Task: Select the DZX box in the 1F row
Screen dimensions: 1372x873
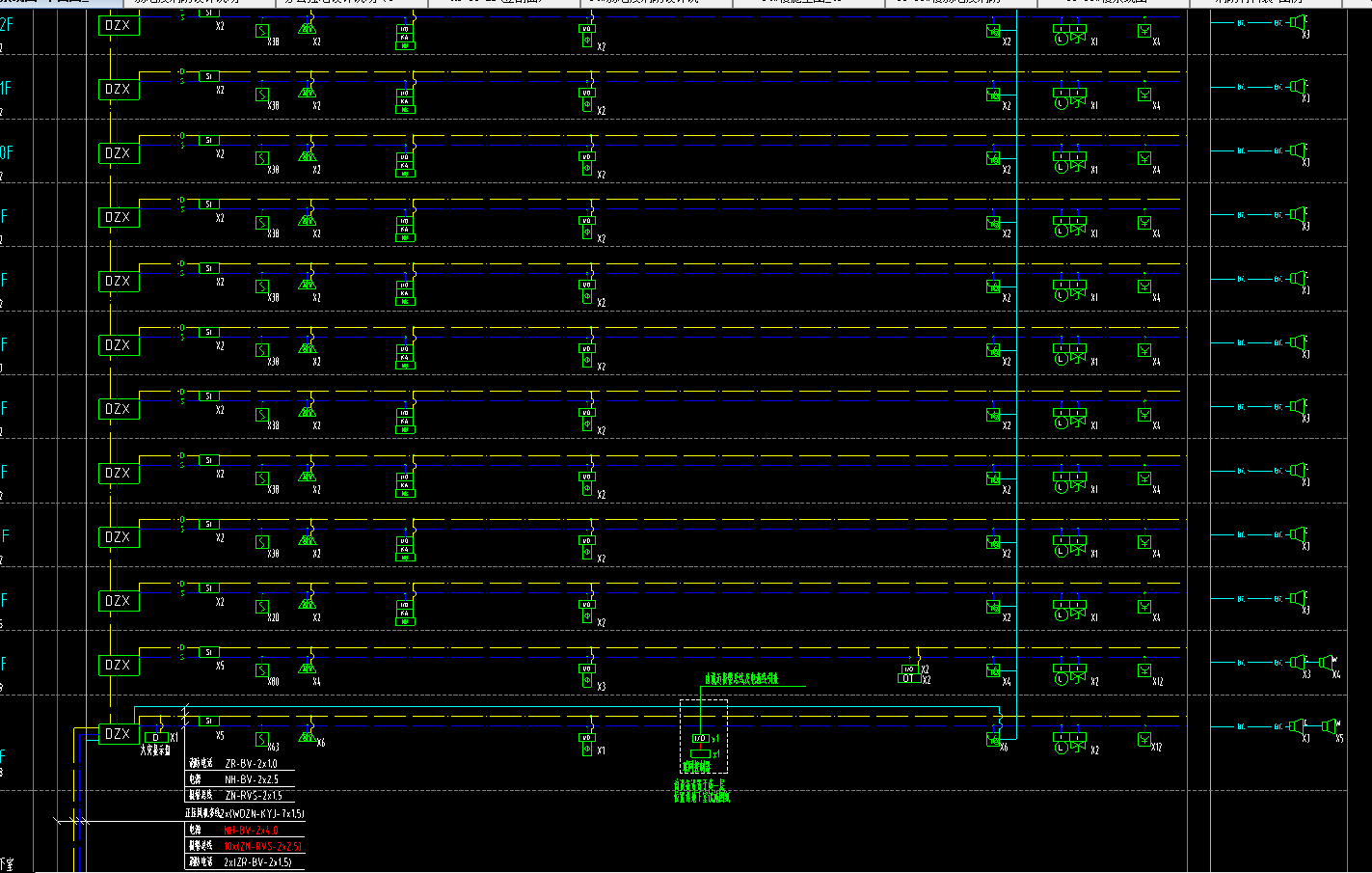Action: (x=119, y=89)
